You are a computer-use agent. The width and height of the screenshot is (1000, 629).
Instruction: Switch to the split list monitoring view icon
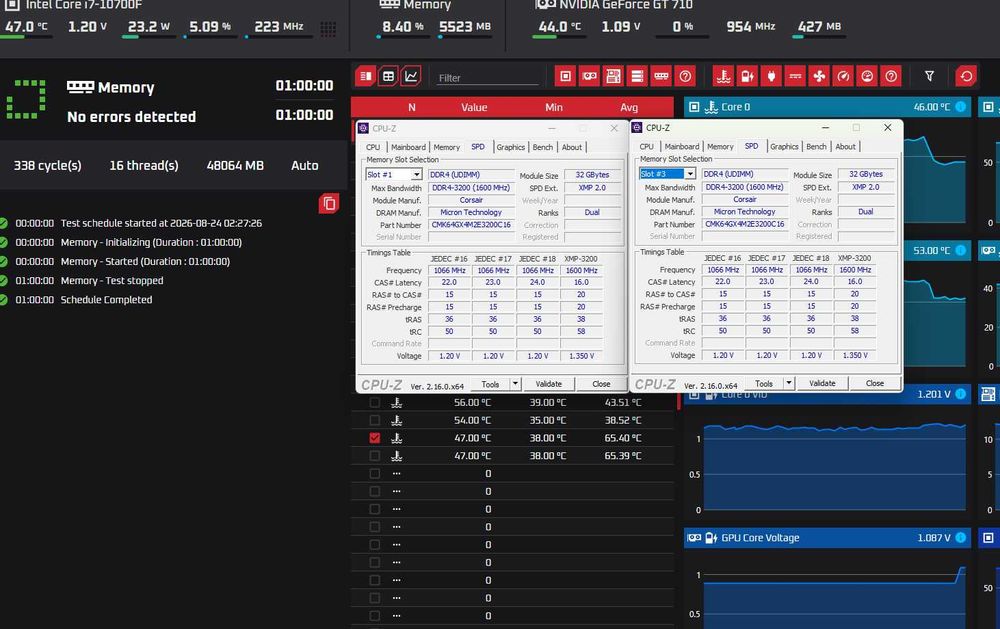(x=365, y=77)
